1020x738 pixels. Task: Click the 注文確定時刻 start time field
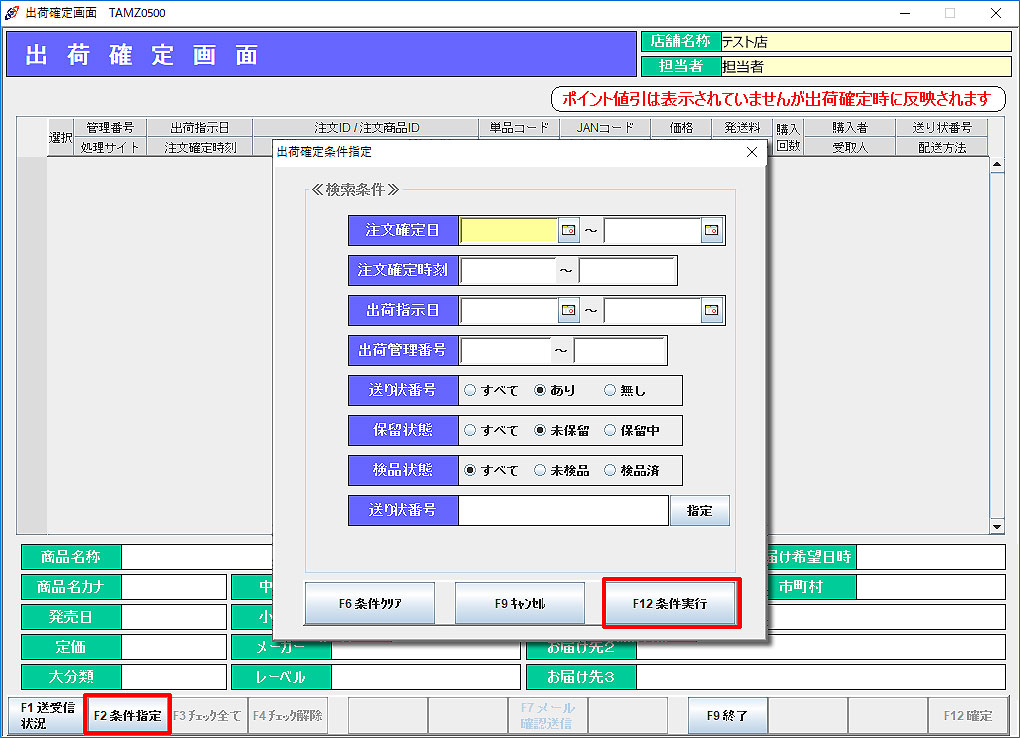(x=507, y=270)
